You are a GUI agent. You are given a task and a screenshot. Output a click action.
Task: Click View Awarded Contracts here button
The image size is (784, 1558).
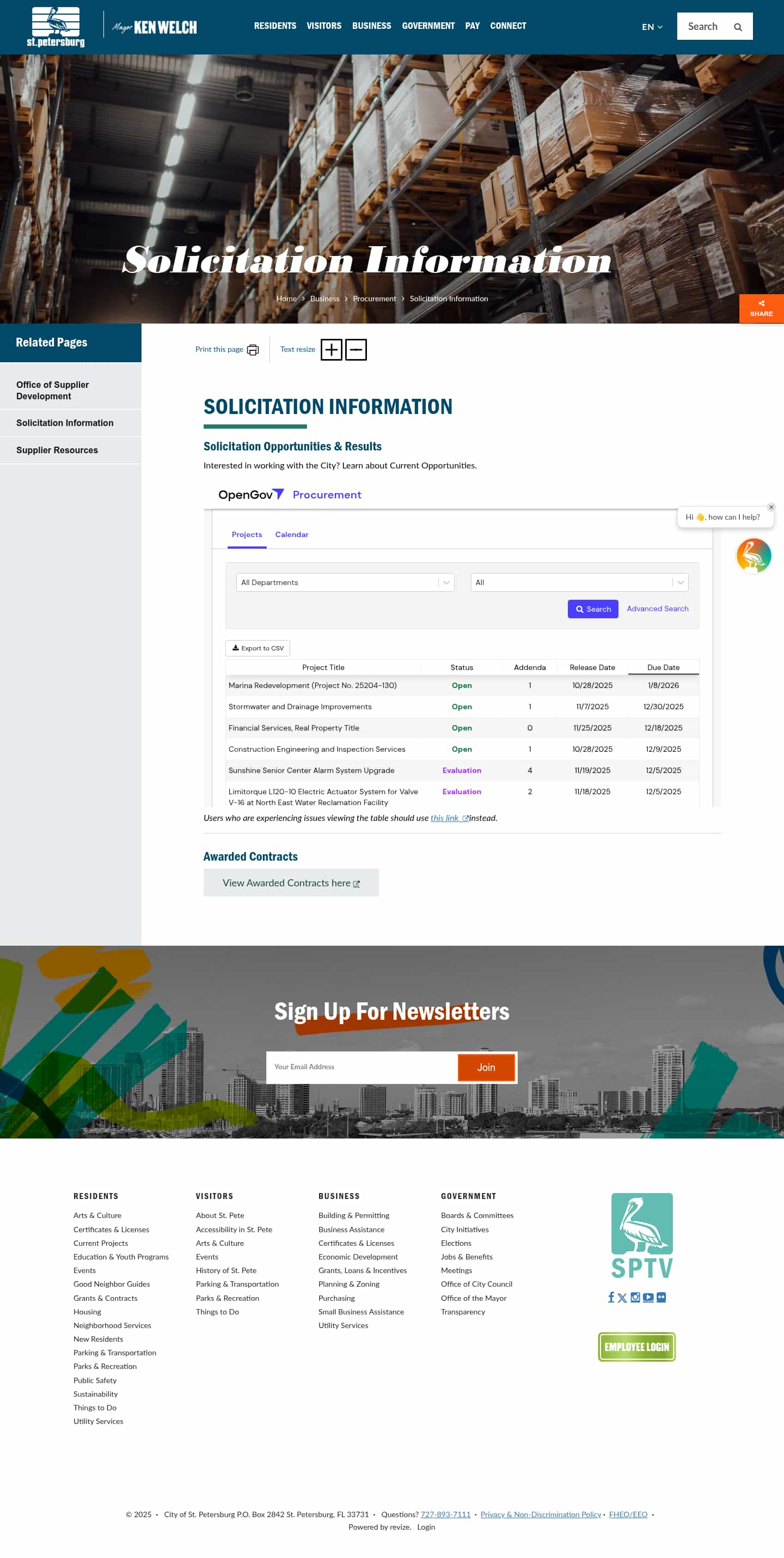pos(291,883)
